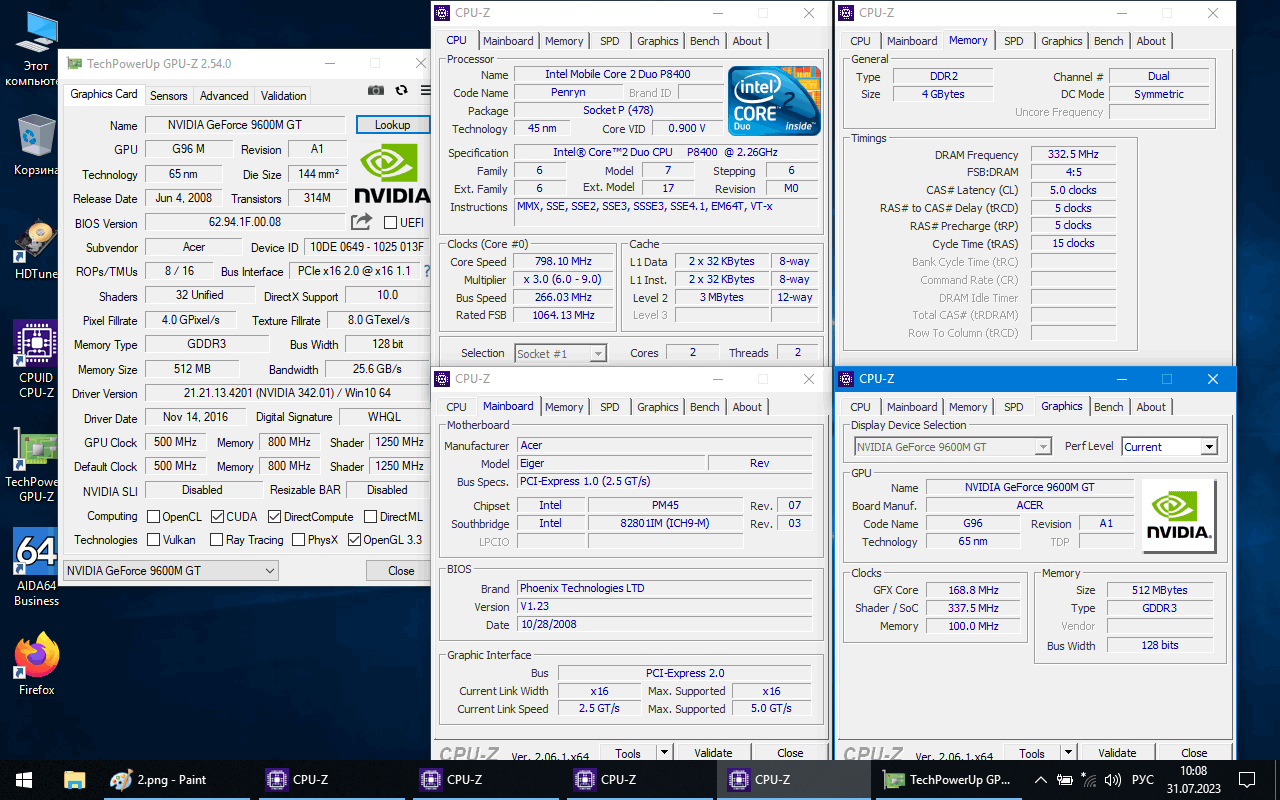This screenshot has height=800, width=1280.
Task: Expand the Tools arrow in CPU-Z Mainboard window
Action: pyautogui.click(x=663, y=753)
